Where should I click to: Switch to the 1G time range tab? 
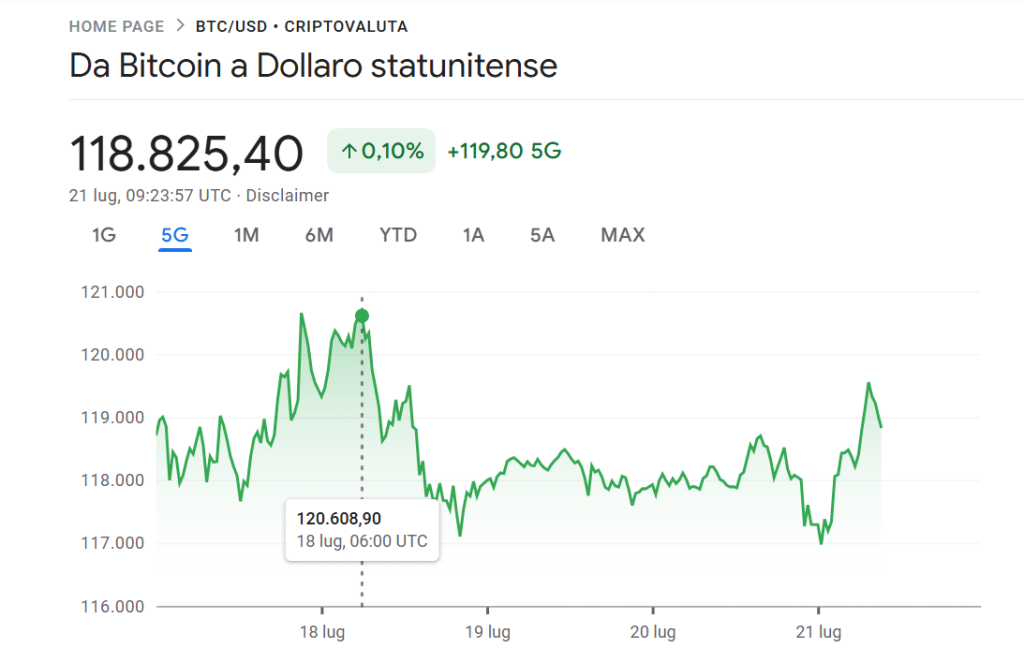point(104,236)
